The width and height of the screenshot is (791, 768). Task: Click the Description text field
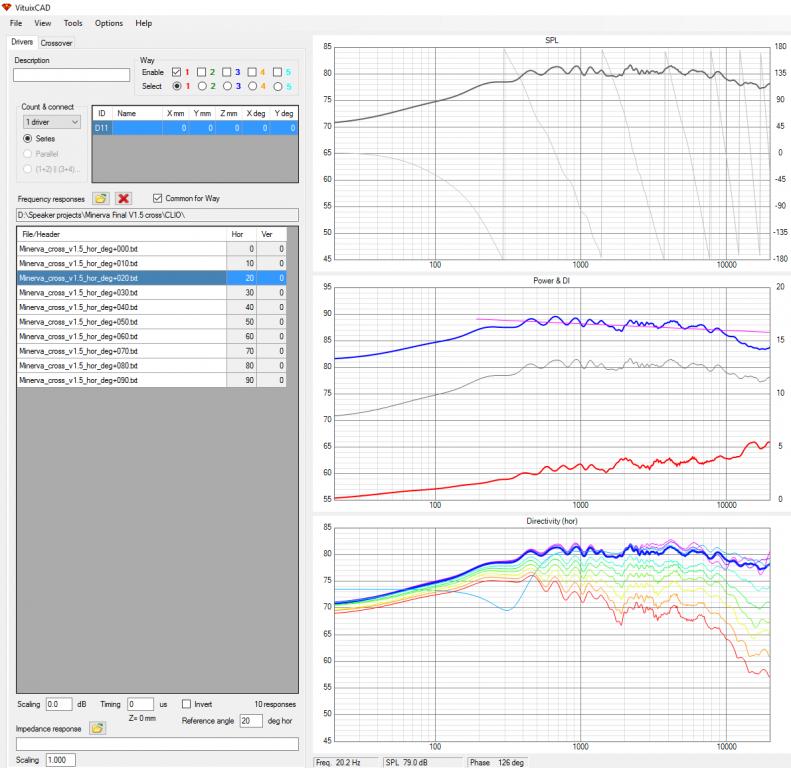pos(71,75)
